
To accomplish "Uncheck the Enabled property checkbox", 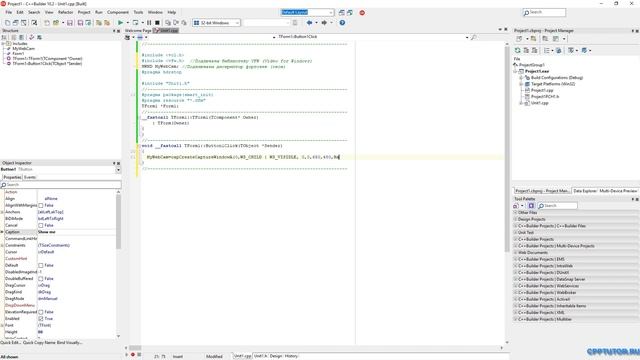I will tap(41, 319).
